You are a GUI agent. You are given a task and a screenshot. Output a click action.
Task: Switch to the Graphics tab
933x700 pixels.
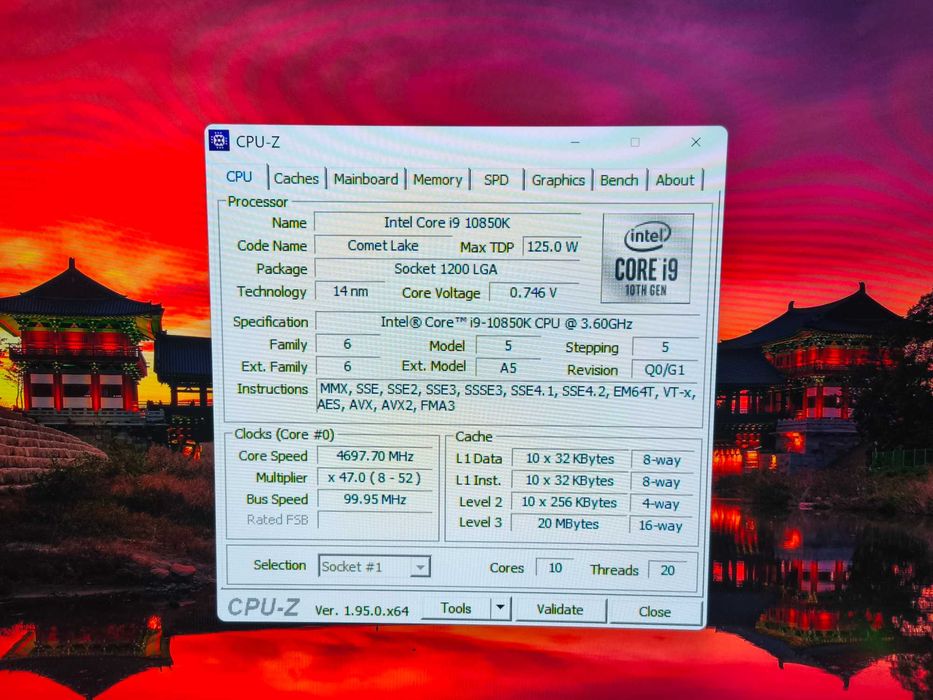click(558, 180)
